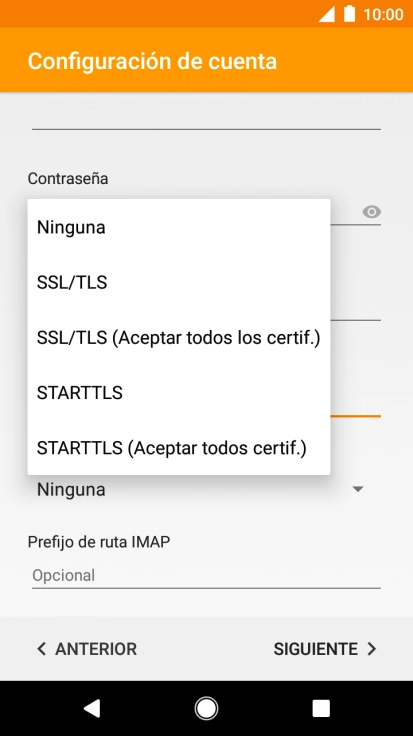
Task: Tap the Prefijo de ruta IMAP Opcional field
Action: pyautogui.click(x=206, y=575)
